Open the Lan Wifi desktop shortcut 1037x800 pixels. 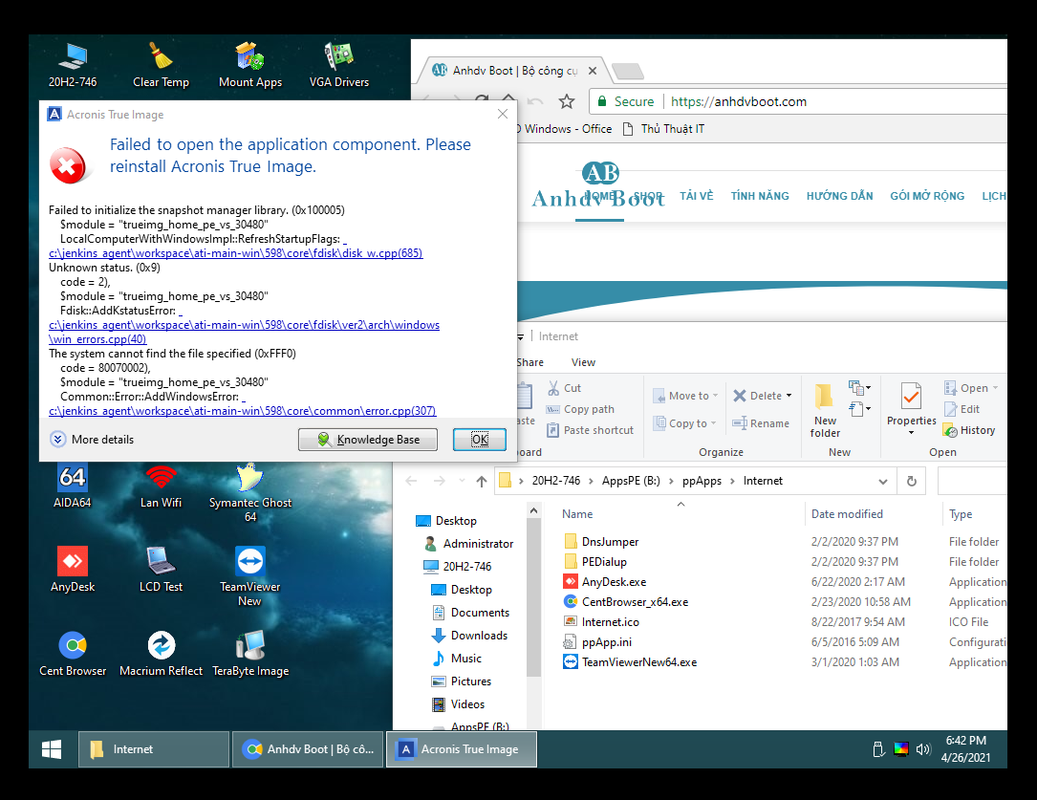(161, 485)
